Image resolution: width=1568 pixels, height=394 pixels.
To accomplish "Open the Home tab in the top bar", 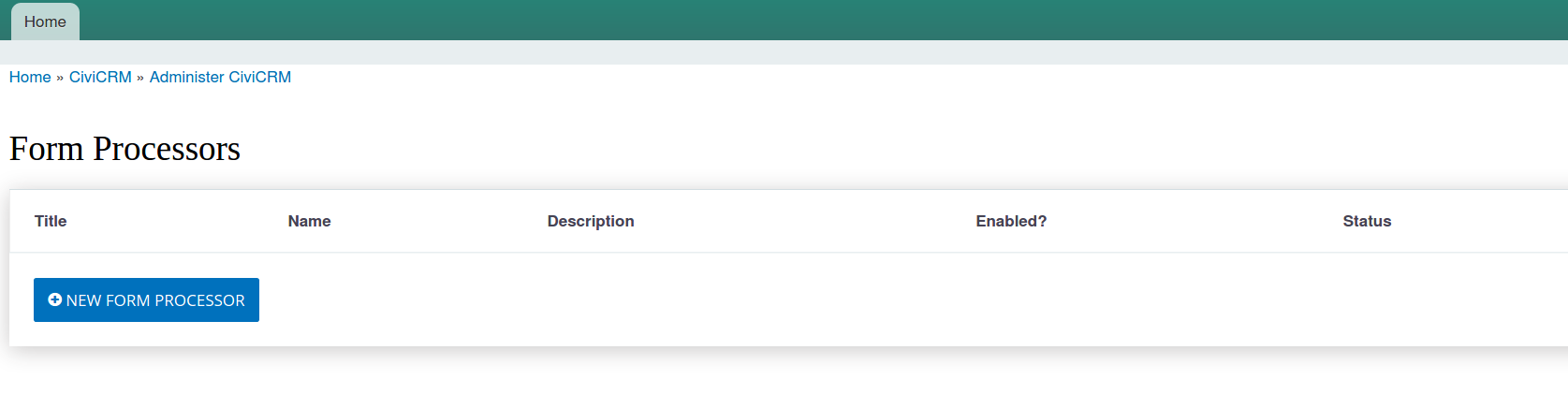I will click(x=45, y=22).
